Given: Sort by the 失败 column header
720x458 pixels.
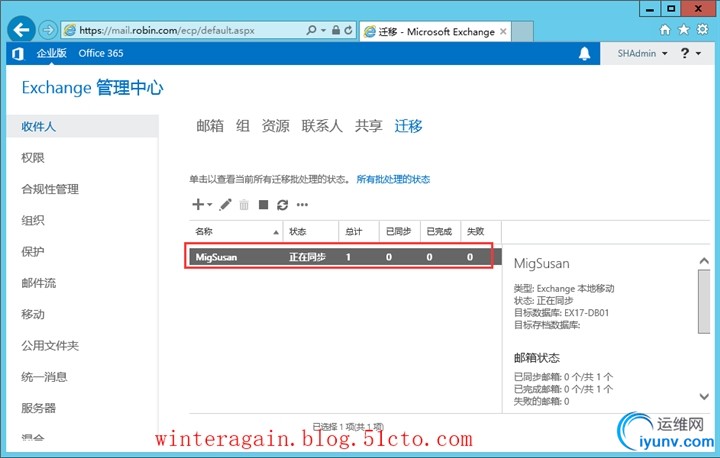Looking at the screenshot, I should [481, 232].
